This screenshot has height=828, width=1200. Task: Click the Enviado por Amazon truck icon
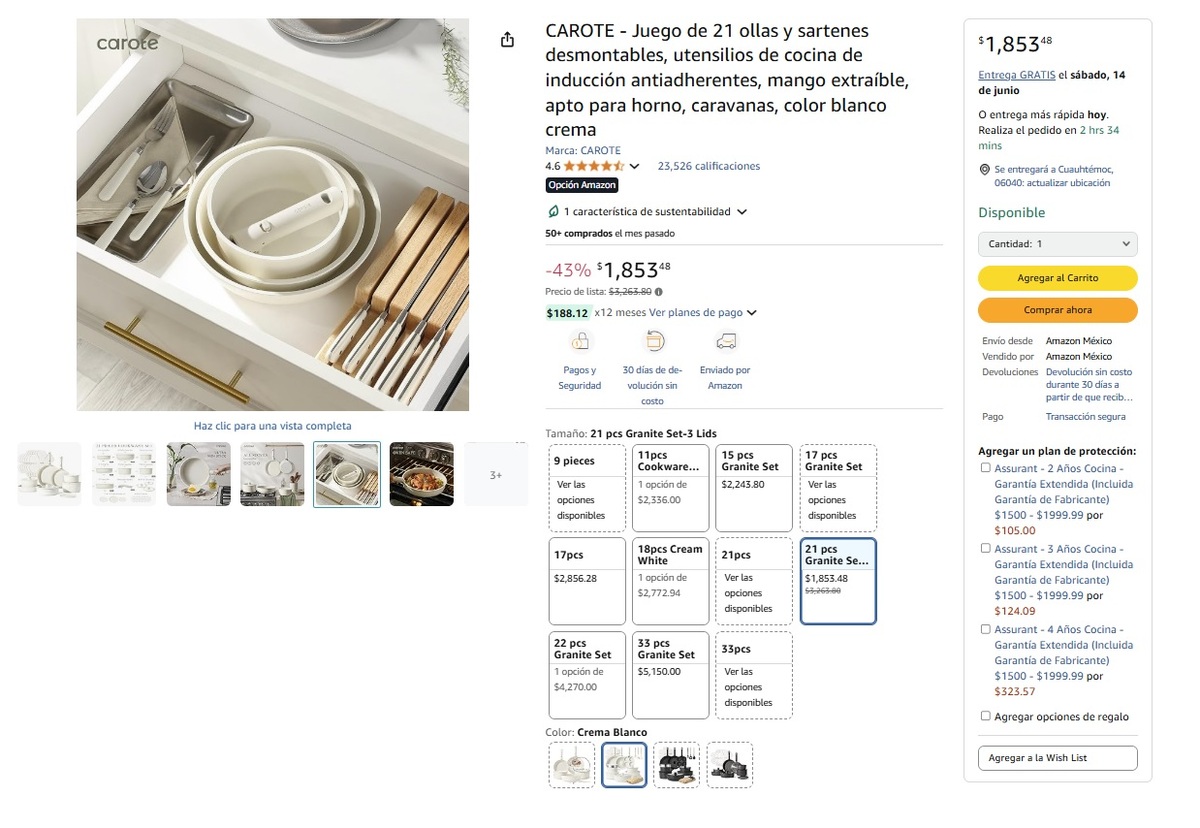(x=726, y=342)
